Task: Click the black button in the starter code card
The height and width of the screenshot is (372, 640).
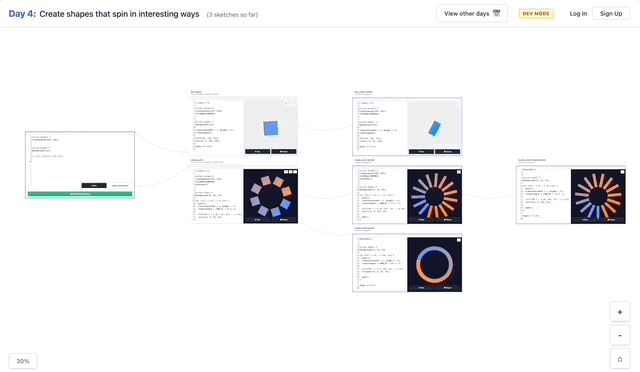Action: click(x=94, y=185)
